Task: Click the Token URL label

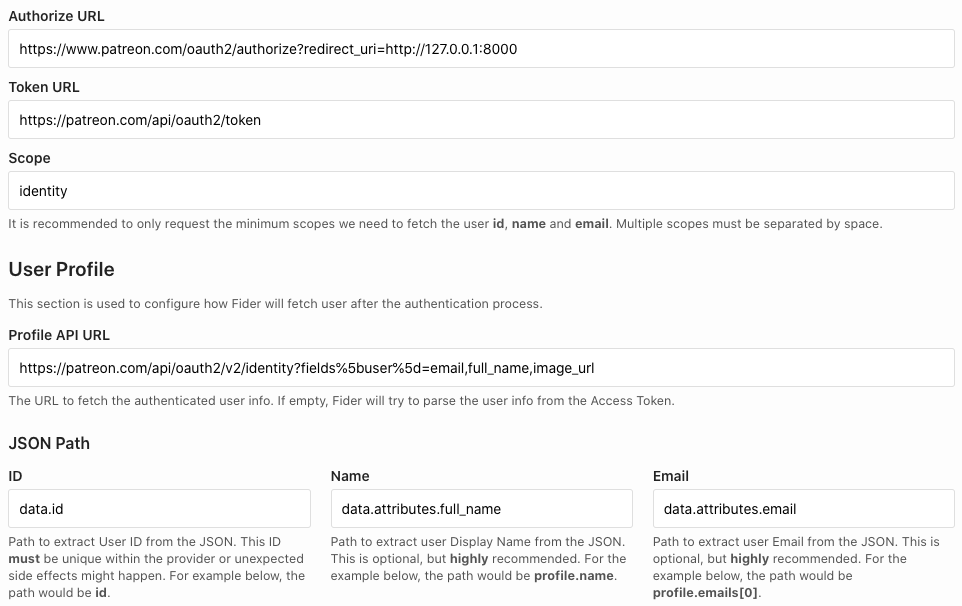Action: coord(42,87)
